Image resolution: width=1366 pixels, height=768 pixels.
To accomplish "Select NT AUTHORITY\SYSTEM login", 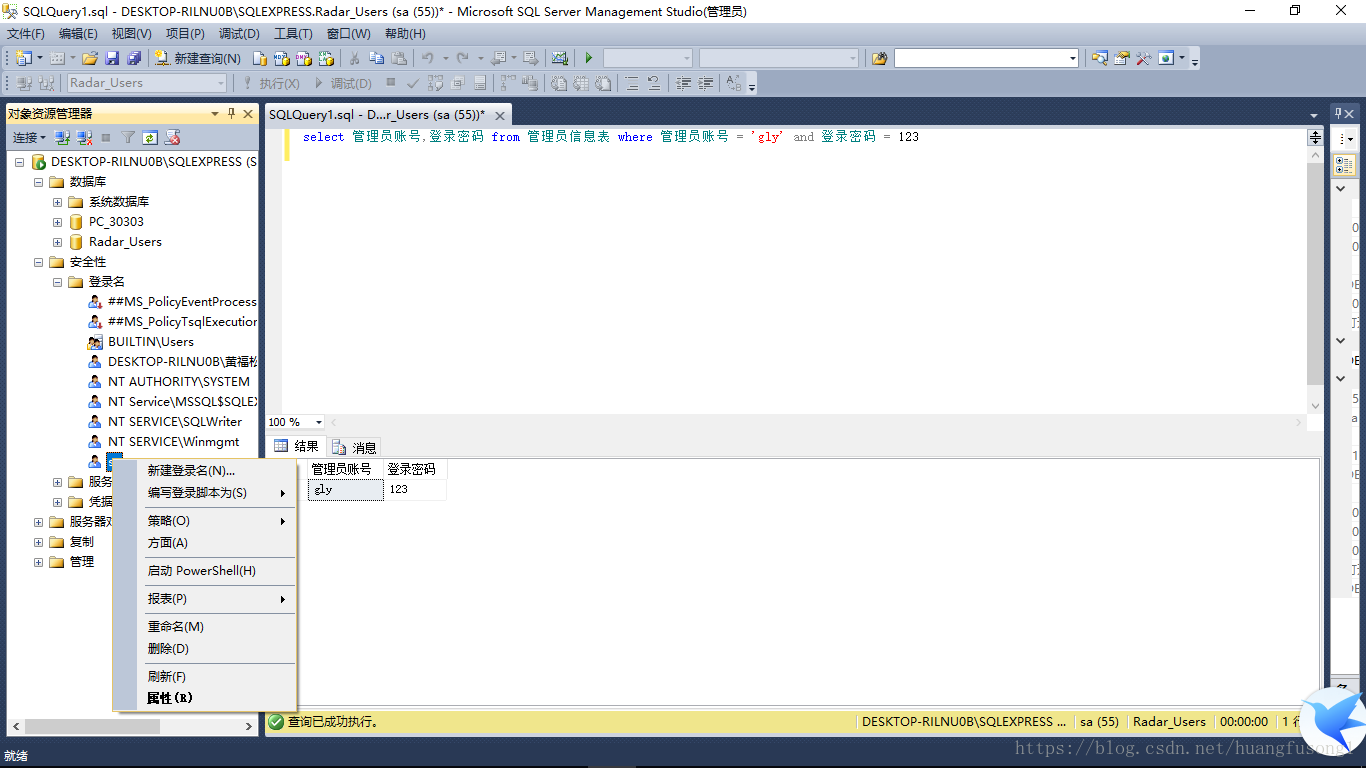I will coord(179,382).
